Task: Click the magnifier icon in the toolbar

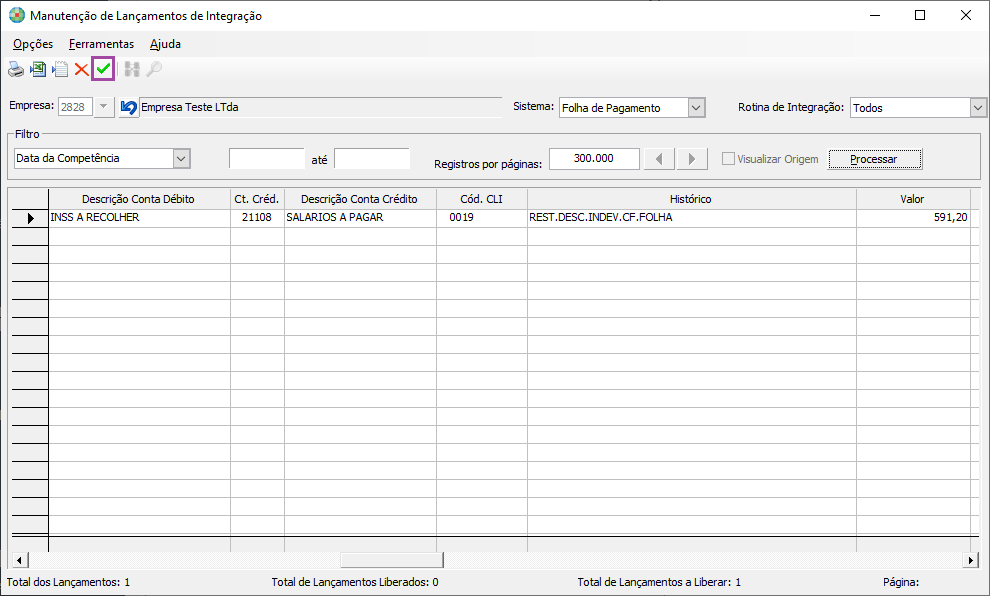Action: (x=154, y=69)
